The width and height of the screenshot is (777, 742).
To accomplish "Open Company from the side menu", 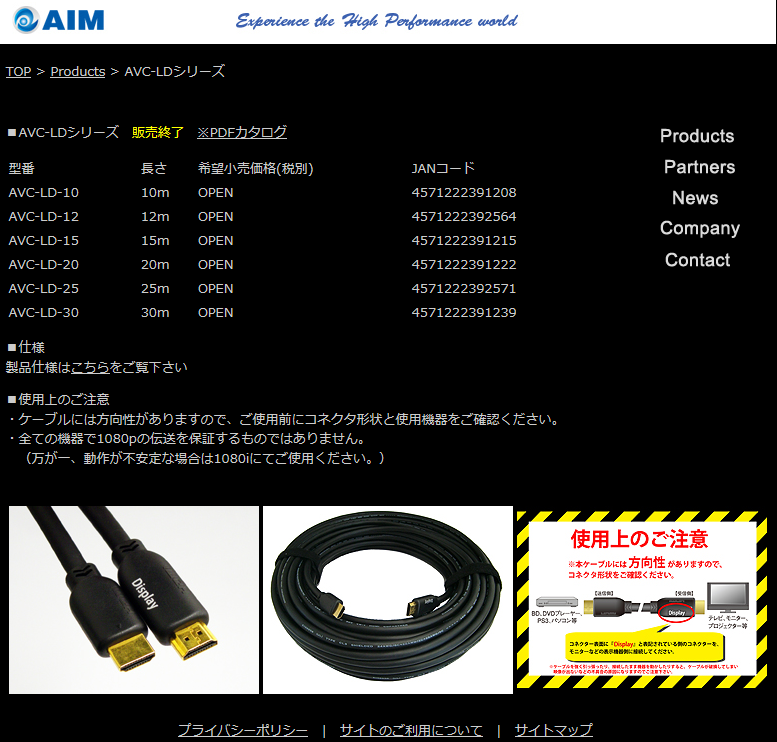I will 700,228.
